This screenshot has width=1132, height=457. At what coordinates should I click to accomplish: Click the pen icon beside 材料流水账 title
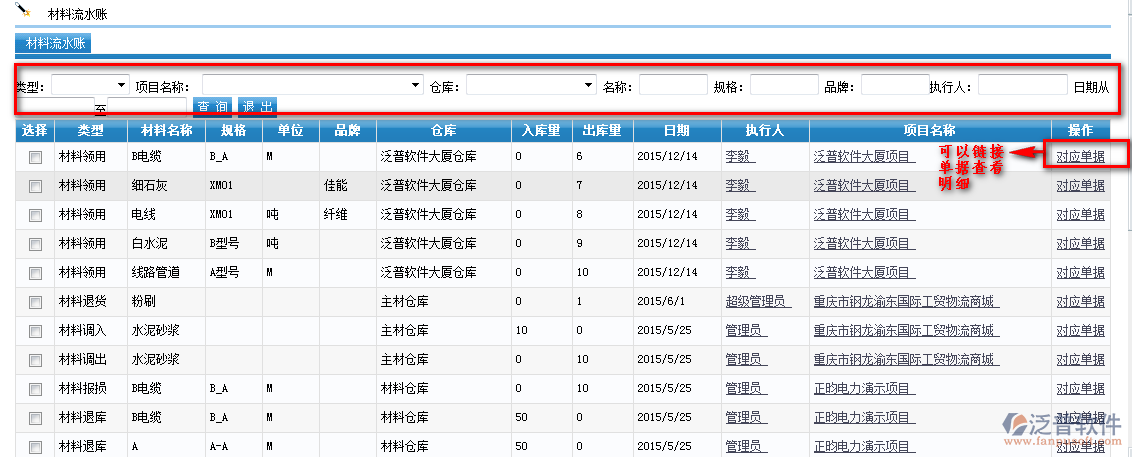coord(24,11)
